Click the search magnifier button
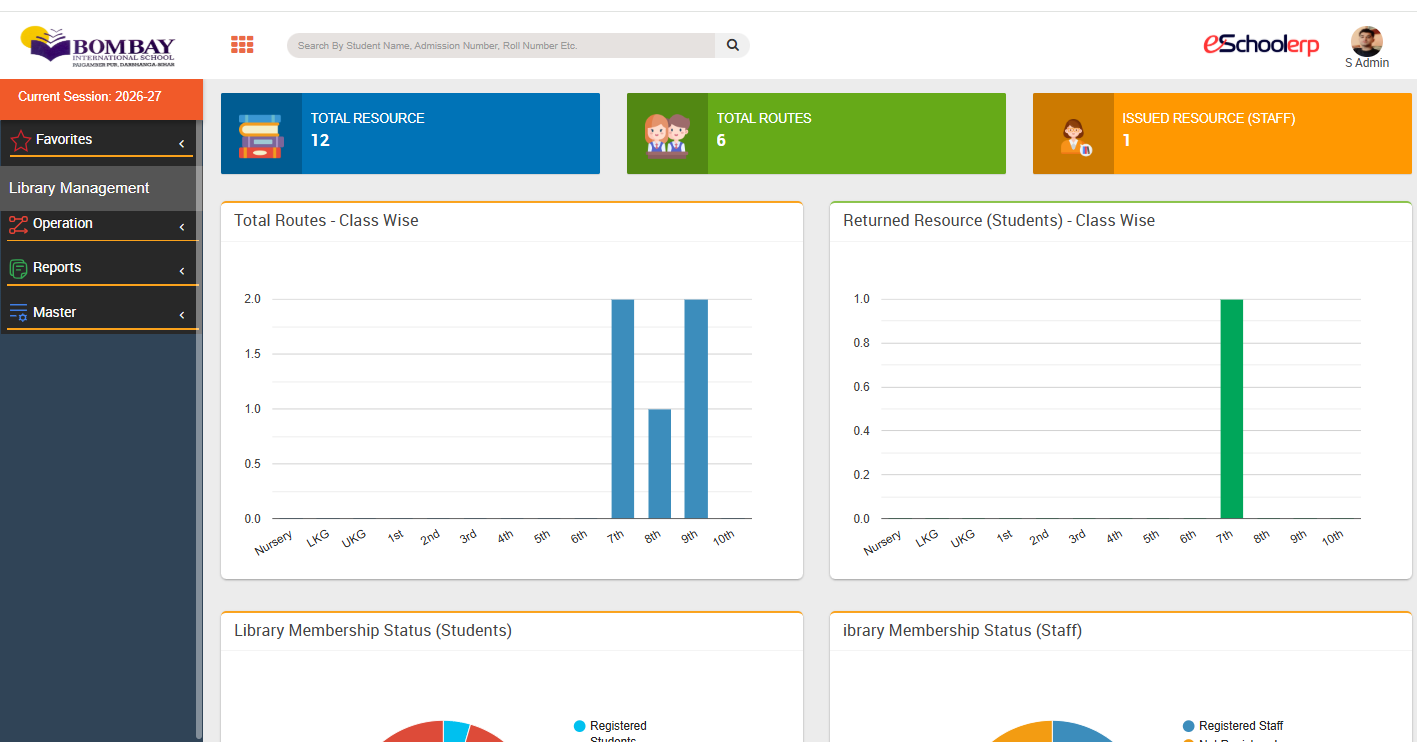1417x742 pixels. (732, 45)
